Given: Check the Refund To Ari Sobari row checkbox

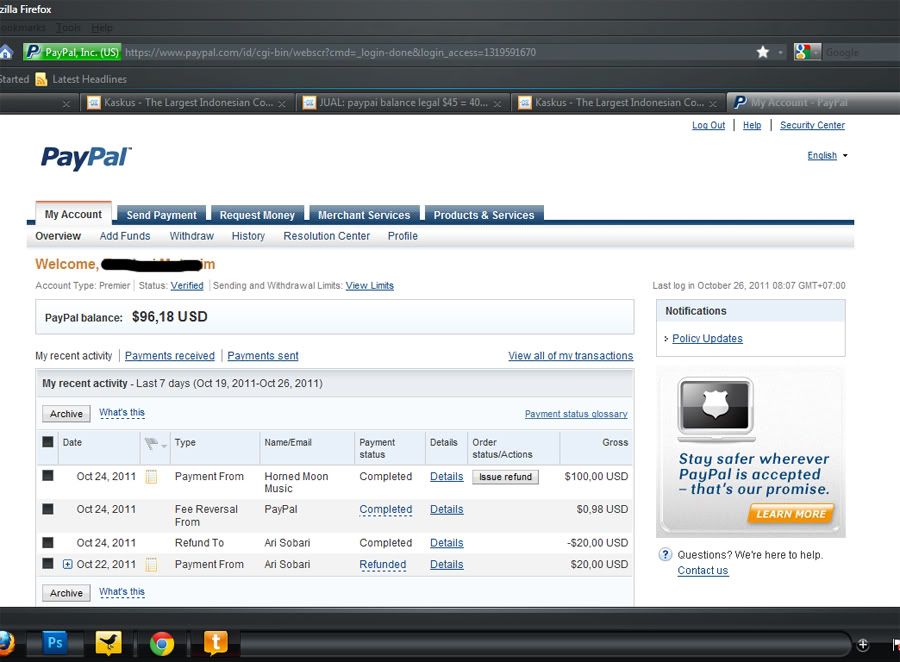Looking at the screenshot, I should 48,543.
